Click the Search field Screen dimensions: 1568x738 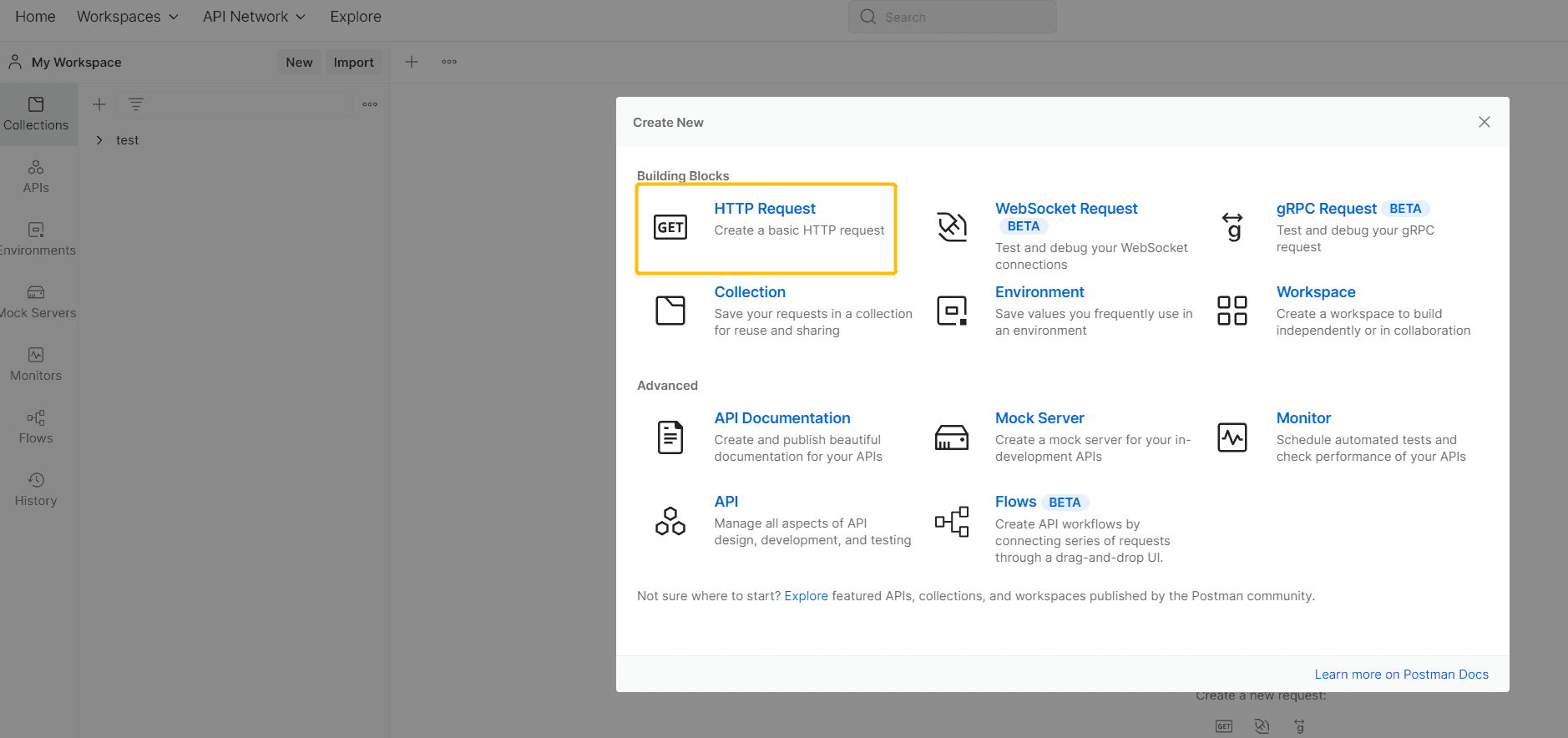953,17
